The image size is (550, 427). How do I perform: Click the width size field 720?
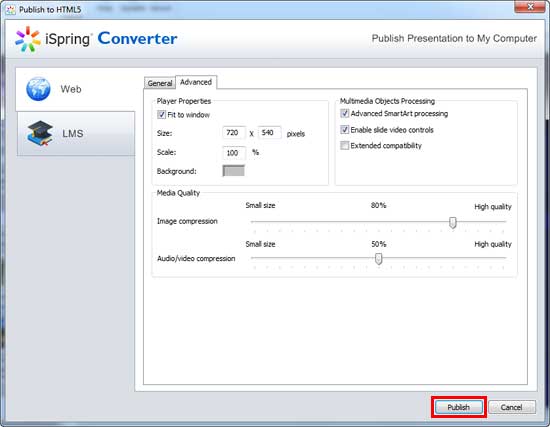tap(234, 133)
